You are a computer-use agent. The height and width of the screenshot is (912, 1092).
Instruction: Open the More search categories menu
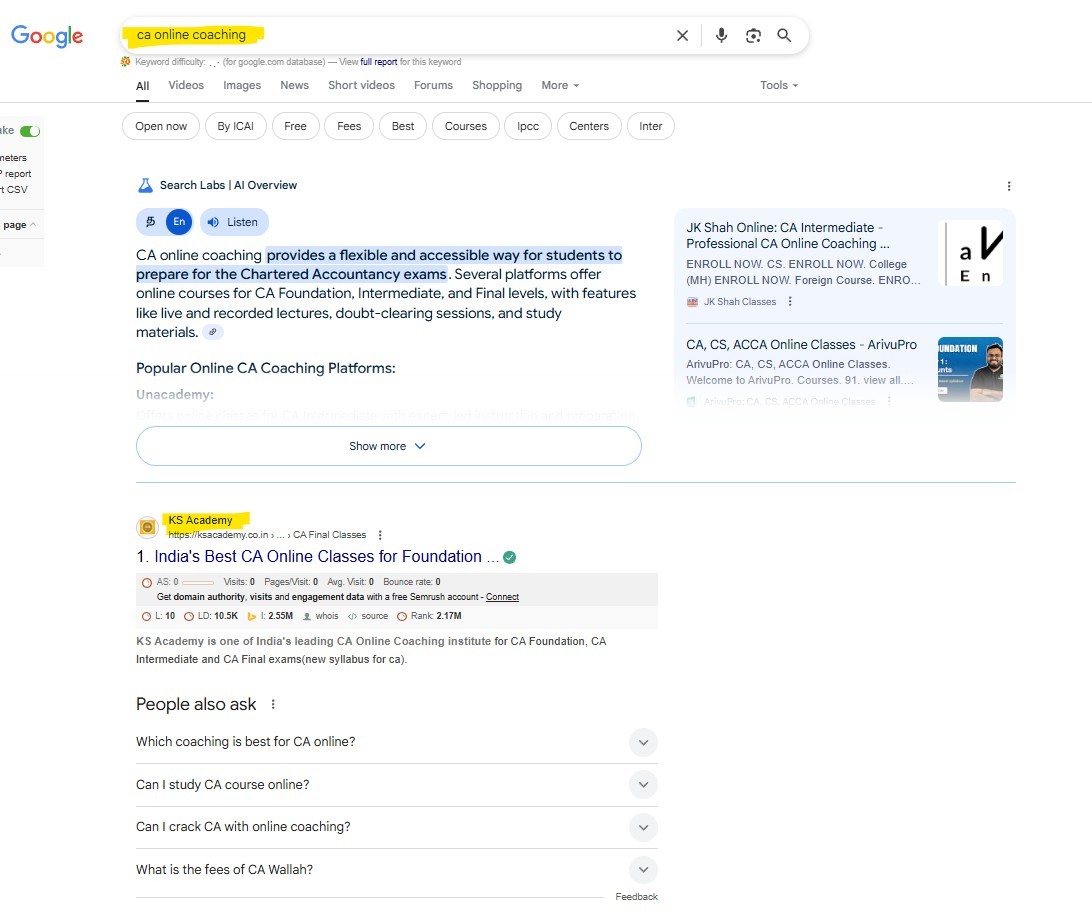(560, 86)
